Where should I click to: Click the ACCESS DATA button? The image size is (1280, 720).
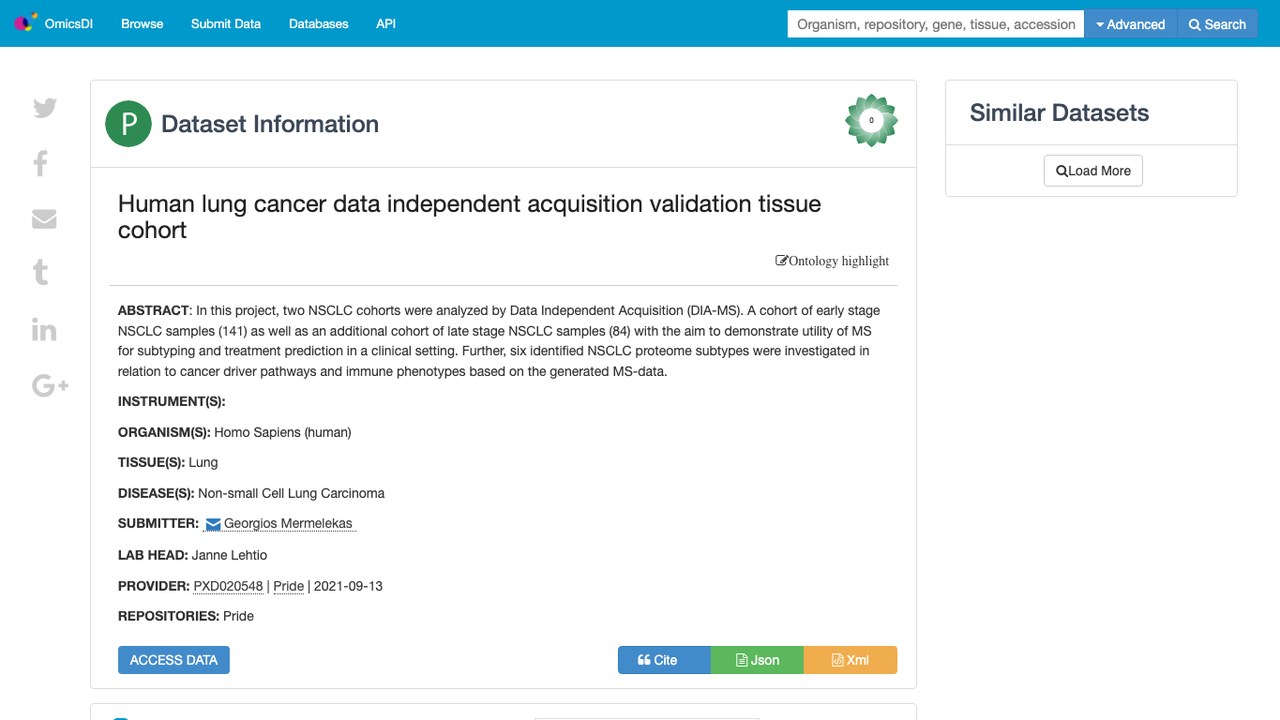point(174,660)
